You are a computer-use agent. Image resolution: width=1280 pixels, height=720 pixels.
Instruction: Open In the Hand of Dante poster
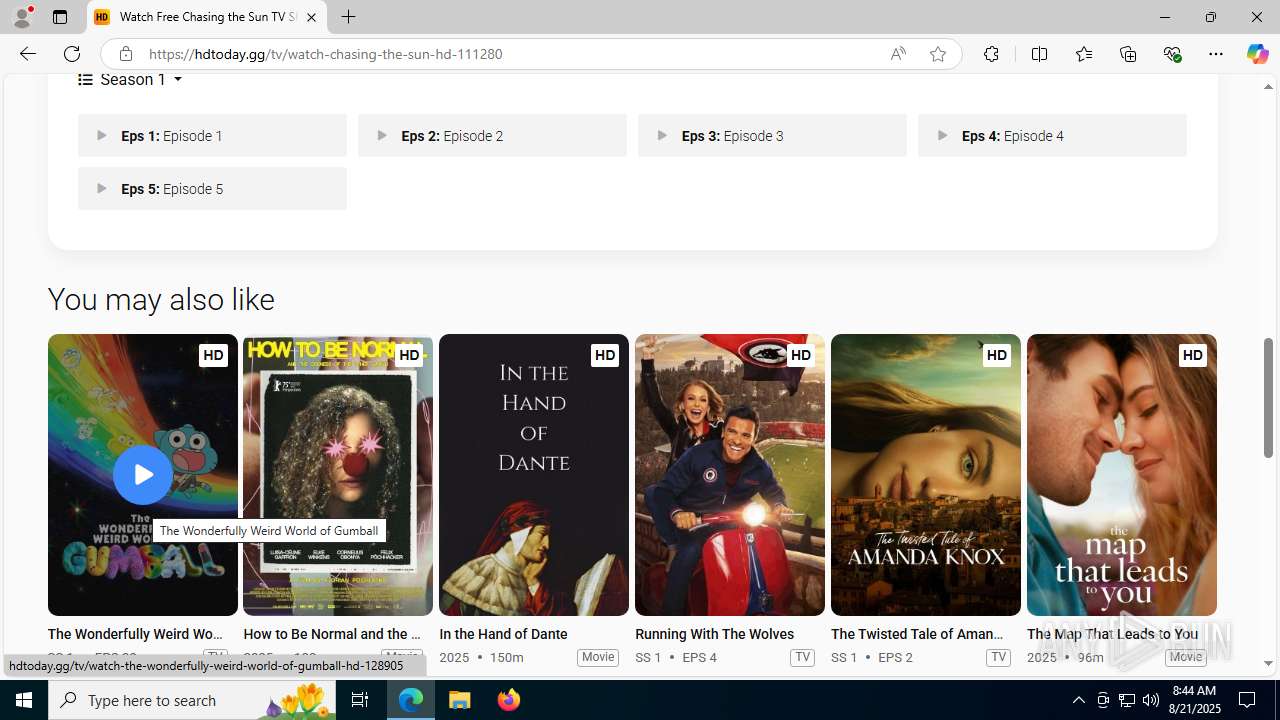click(534, 475)
